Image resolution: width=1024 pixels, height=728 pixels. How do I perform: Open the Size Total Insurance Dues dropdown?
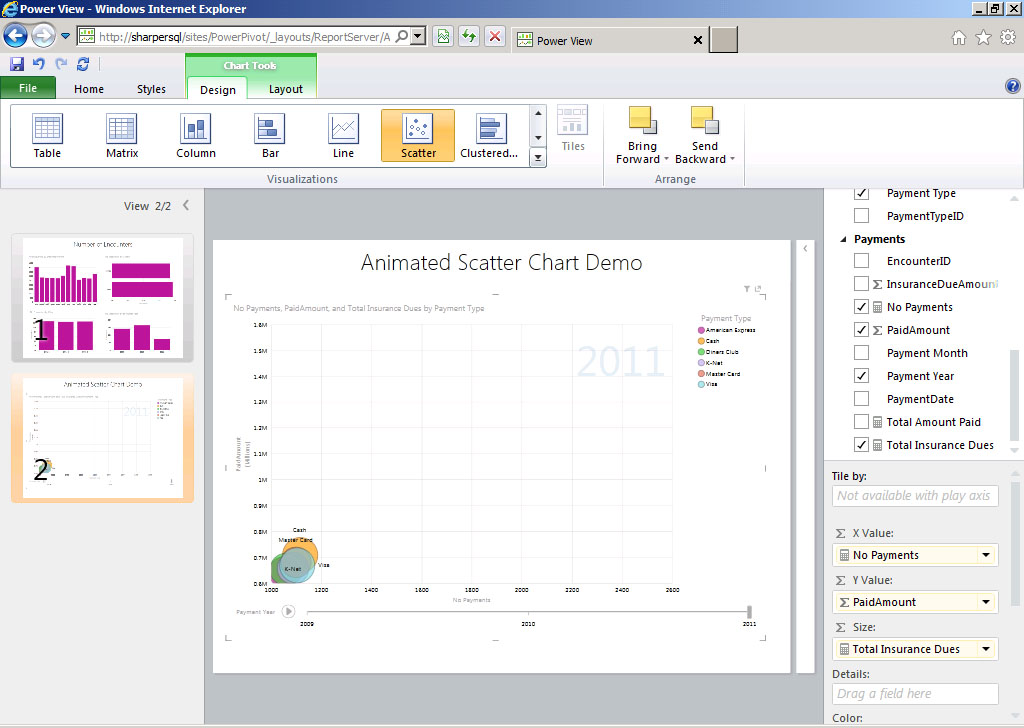click(985, 649)
